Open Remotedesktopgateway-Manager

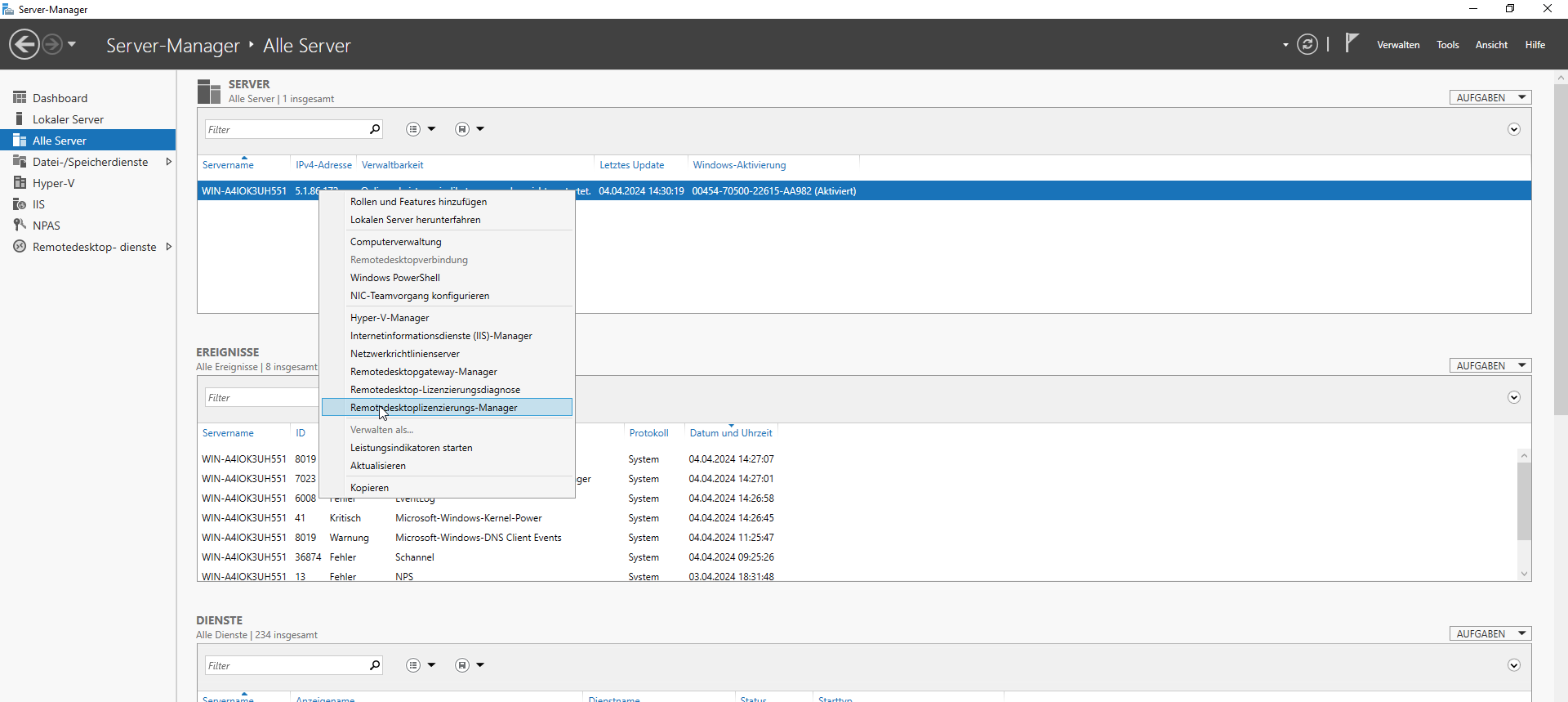click(447, 372)
